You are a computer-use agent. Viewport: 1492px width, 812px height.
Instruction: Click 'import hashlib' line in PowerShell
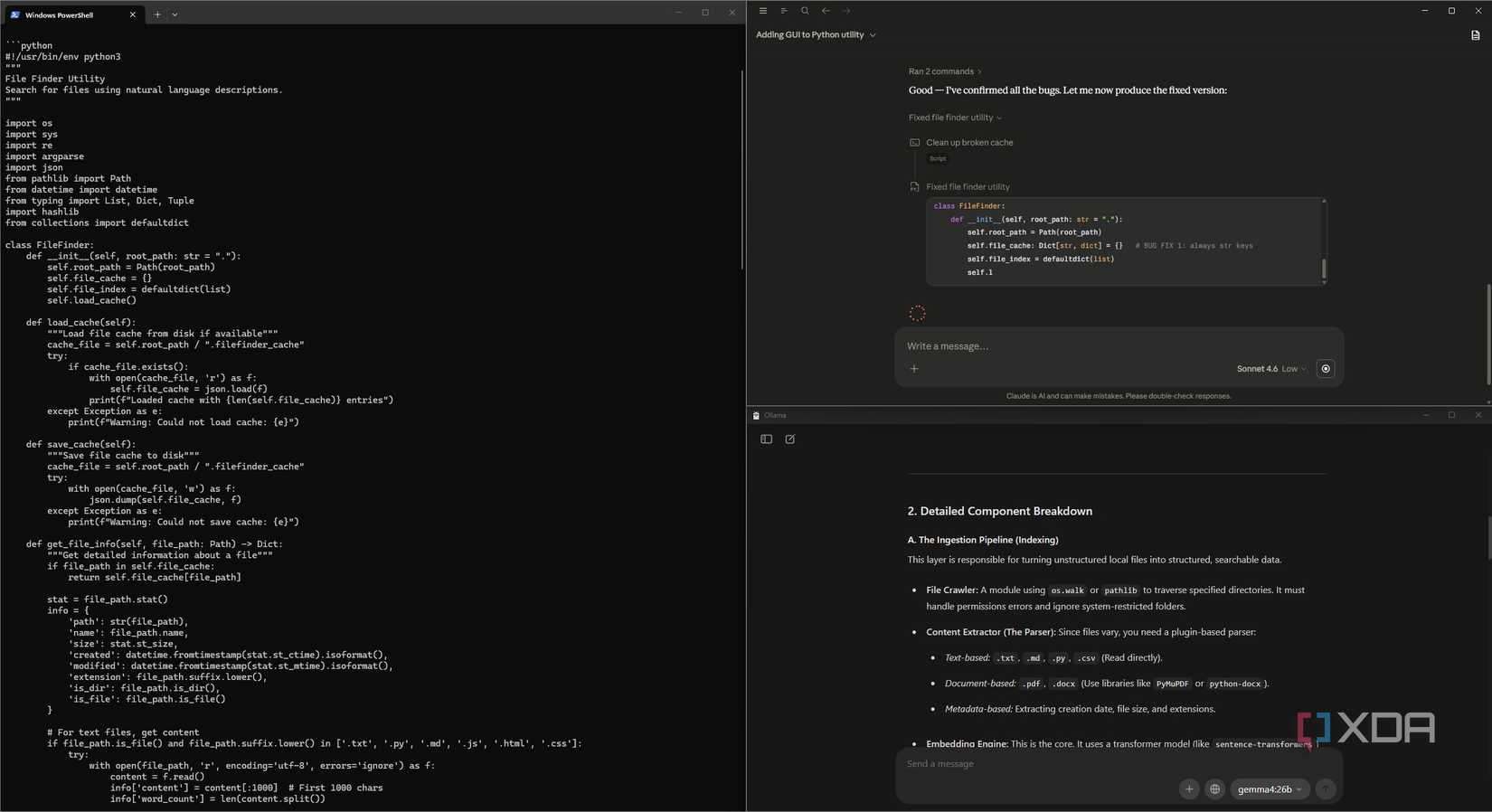[x=42, y=212]
